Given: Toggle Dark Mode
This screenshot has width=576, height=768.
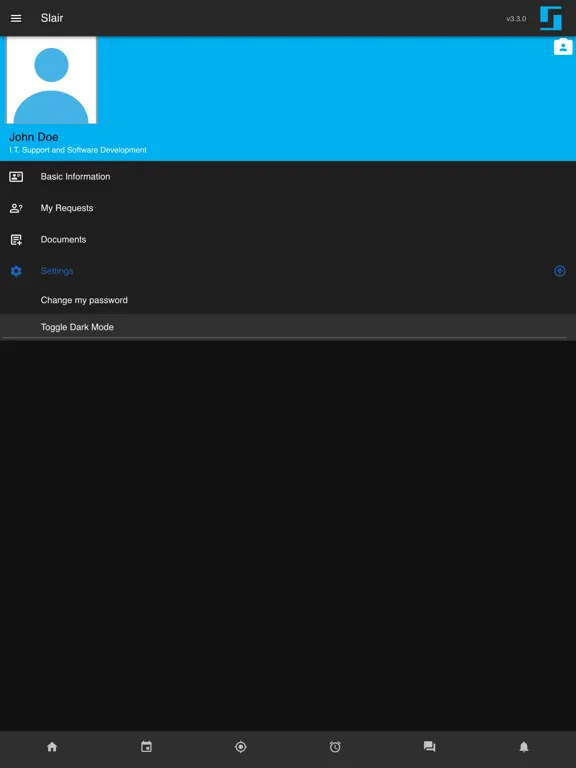Looking at the screenshot, I should [x=288, y=327].
